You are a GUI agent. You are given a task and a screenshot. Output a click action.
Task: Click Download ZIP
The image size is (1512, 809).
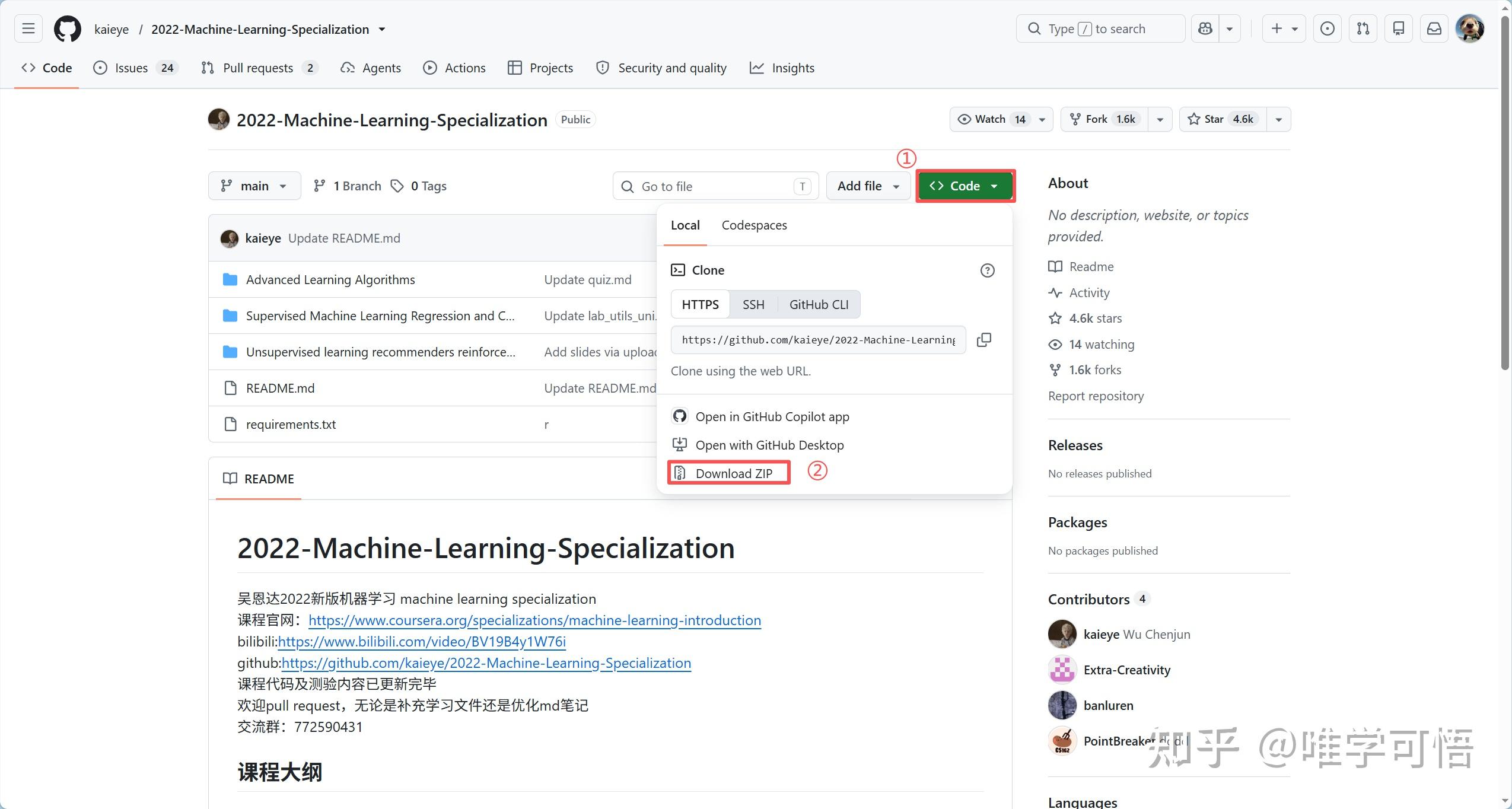tap(729, 473)
